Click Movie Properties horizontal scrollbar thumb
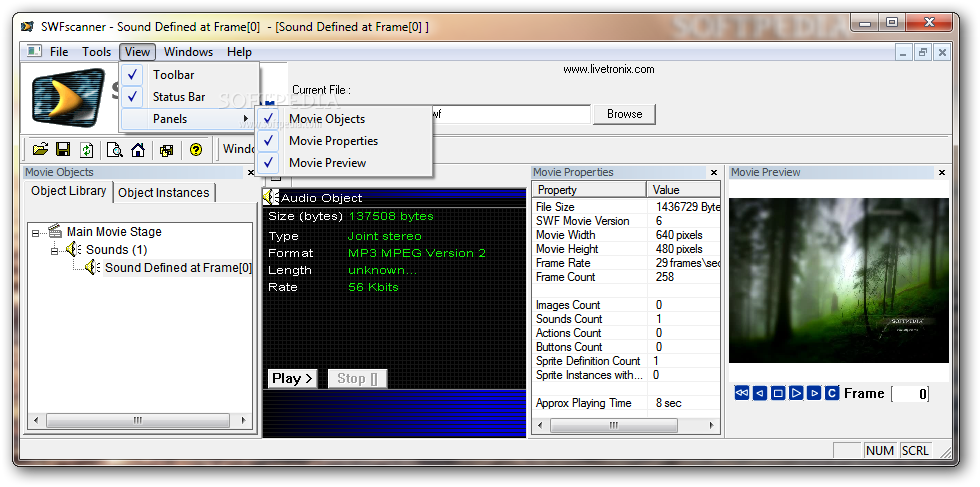Viewport: 980px width, 487px height. (x=614, y=425)
